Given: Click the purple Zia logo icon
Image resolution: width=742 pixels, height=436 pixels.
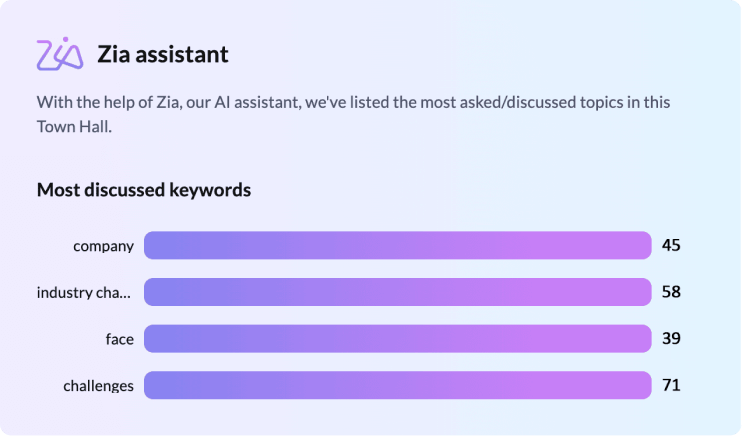Looking at the screenshot, I should click(59, 54).
